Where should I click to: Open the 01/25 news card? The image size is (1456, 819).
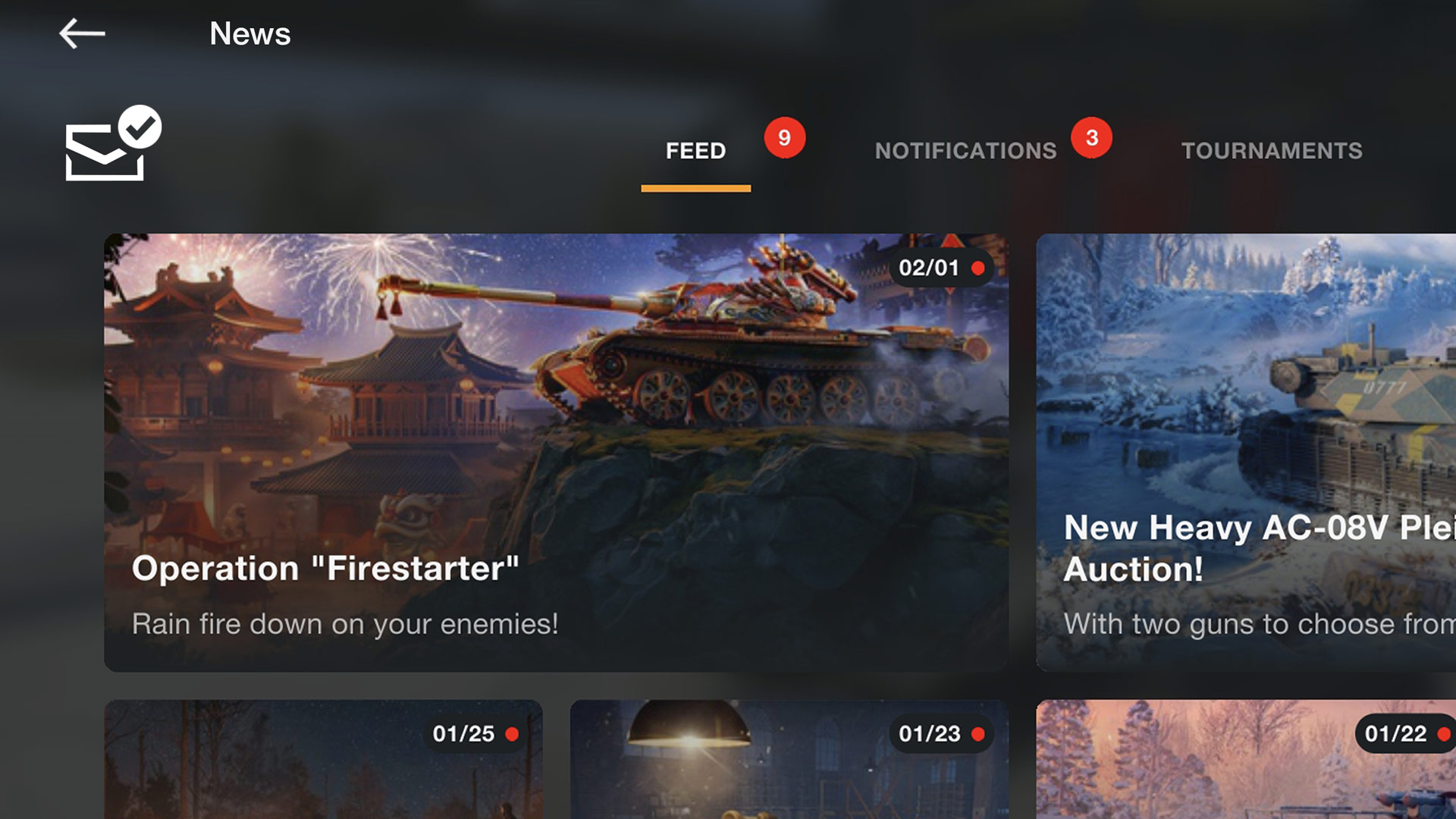coord(323,759)
